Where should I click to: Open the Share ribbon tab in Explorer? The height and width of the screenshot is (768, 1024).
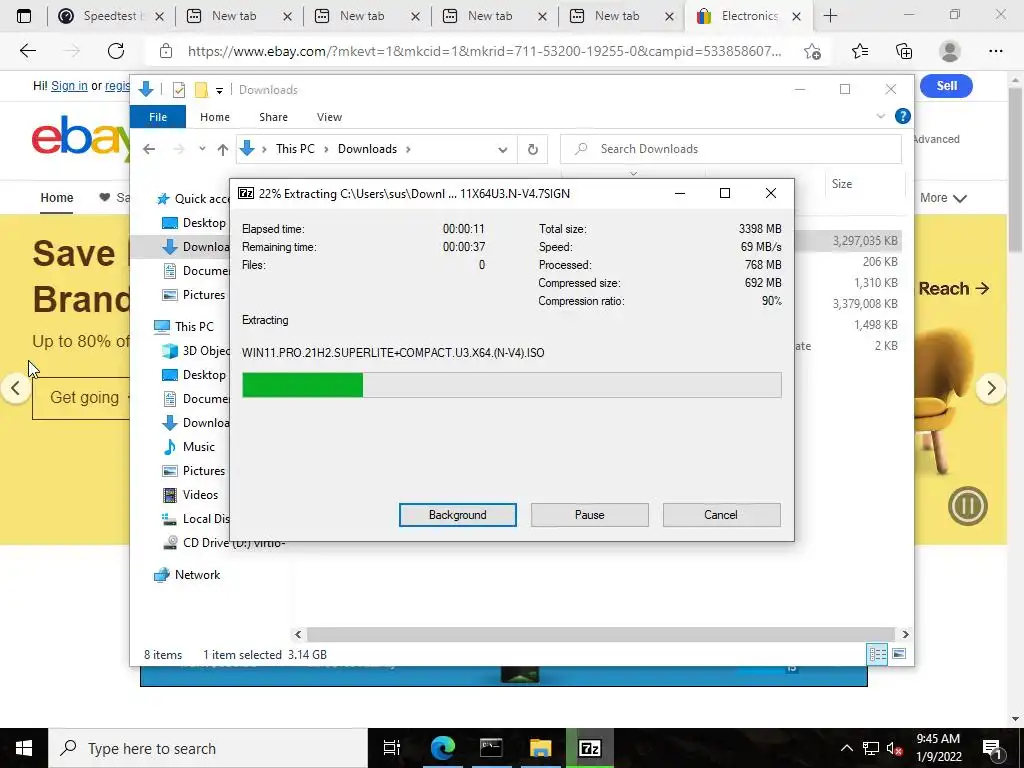tap(273, 117)
